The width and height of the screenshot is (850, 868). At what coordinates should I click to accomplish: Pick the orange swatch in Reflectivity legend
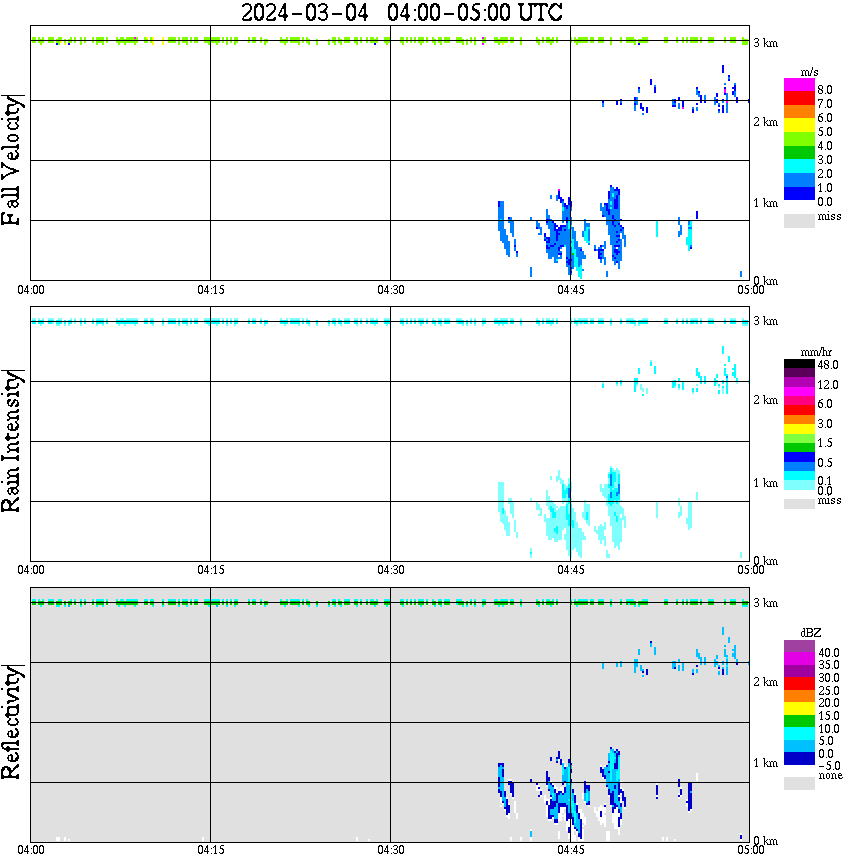[799, 696]
